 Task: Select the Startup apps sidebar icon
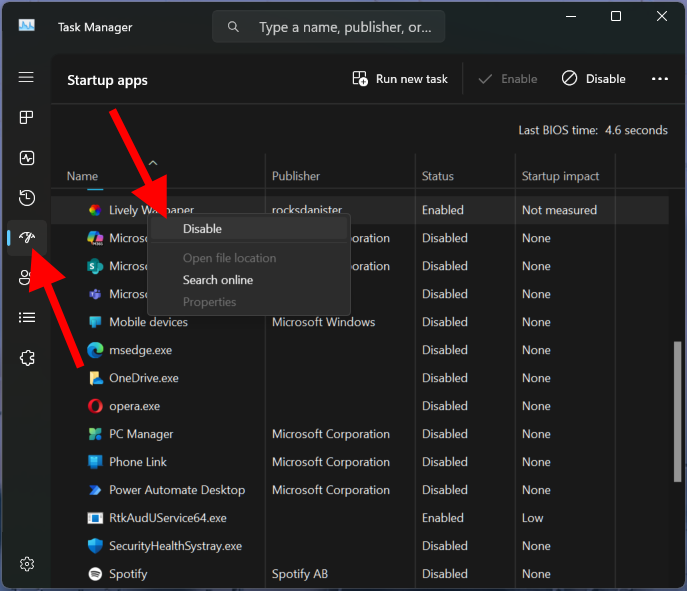click(x=27, y=238)
